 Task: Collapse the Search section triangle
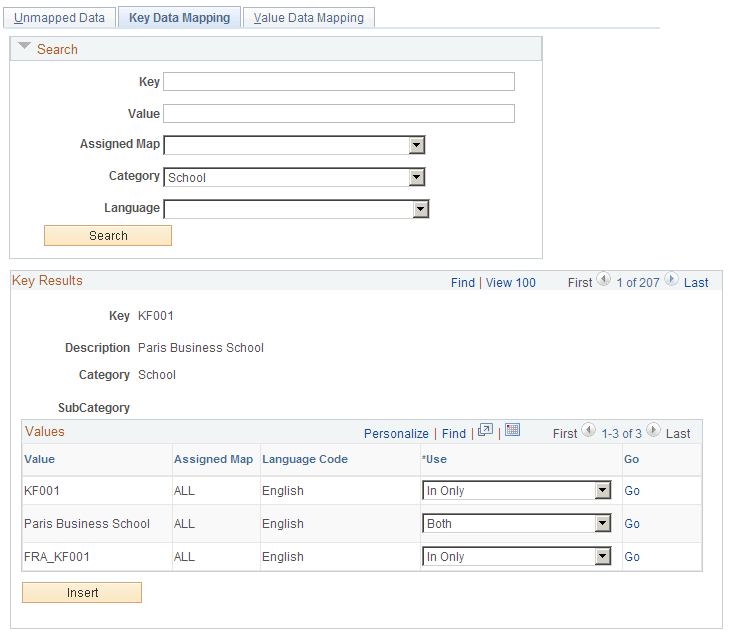[24, 46]
